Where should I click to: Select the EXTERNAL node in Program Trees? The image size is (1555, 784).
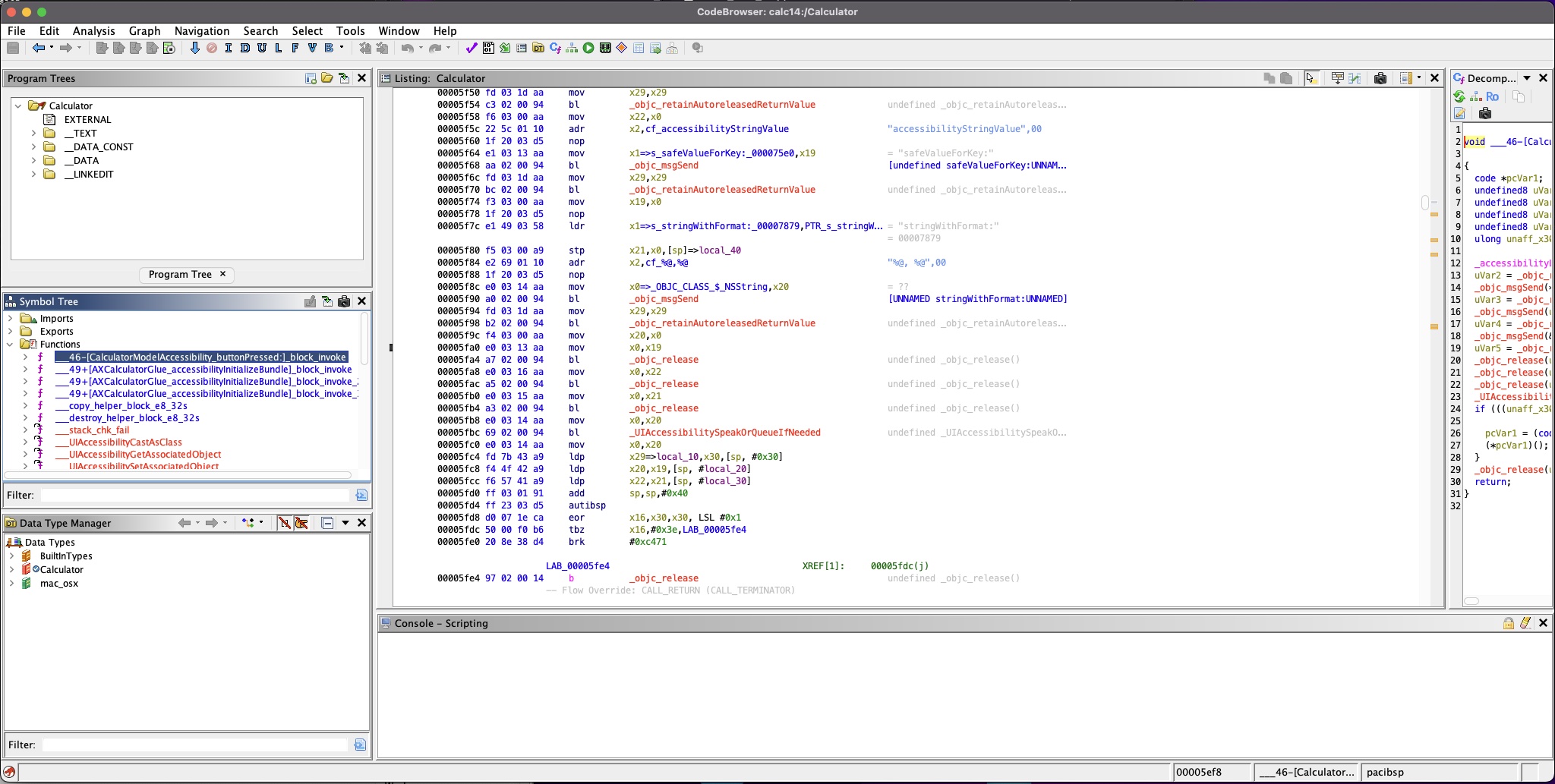[x=87, y=120]
